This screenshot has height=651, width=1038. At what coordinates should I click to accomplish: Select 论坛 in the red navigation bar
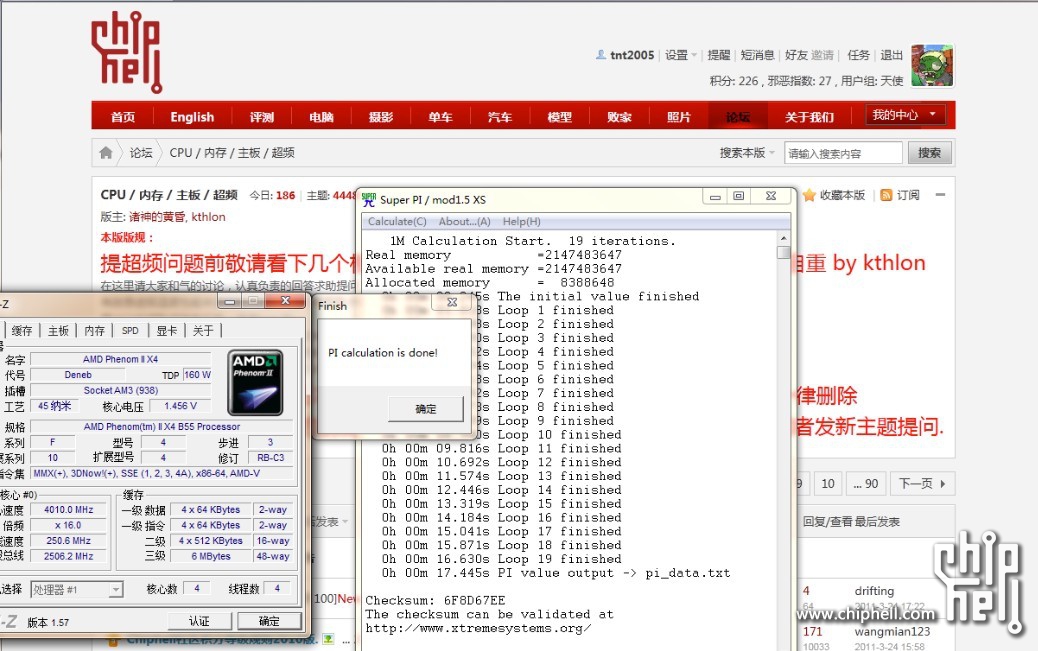point(738,117)
